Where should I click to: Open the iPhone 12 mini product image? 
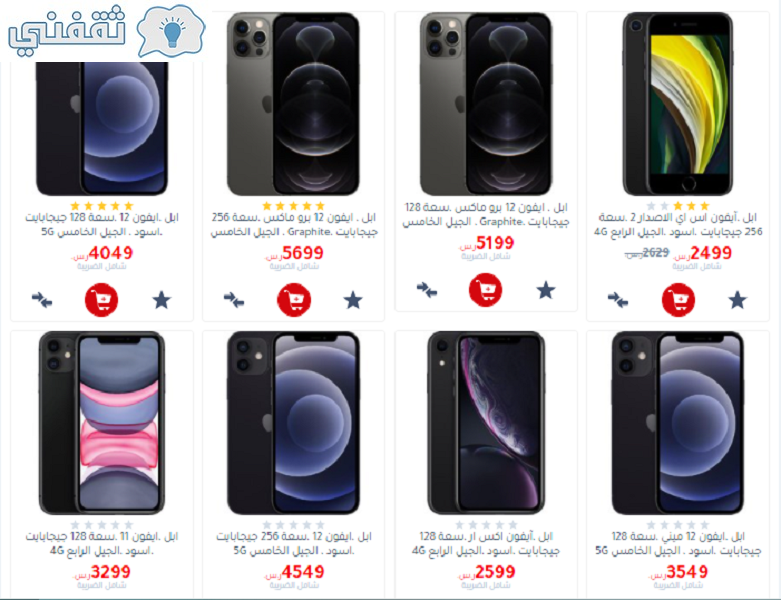678,423
